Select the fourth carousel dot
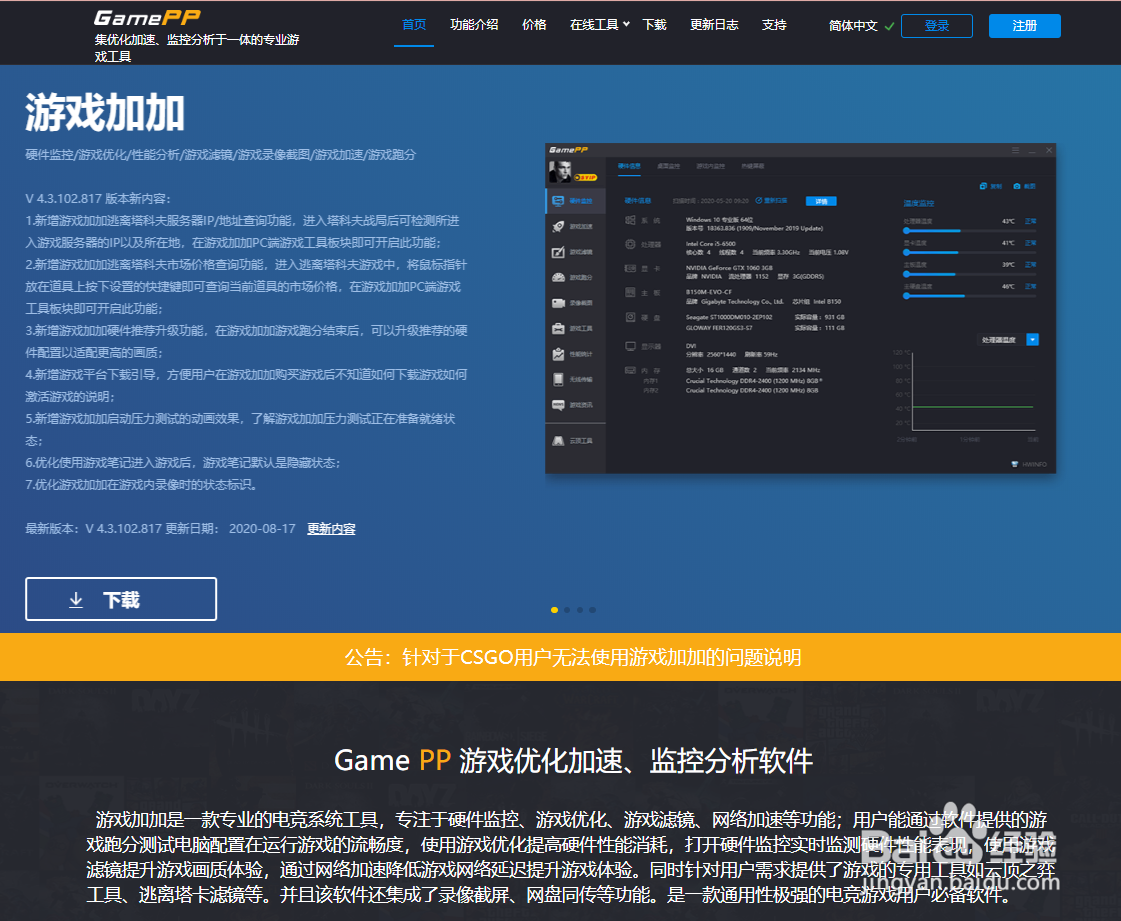This screenshot has height=921, width=1121. 593,610
